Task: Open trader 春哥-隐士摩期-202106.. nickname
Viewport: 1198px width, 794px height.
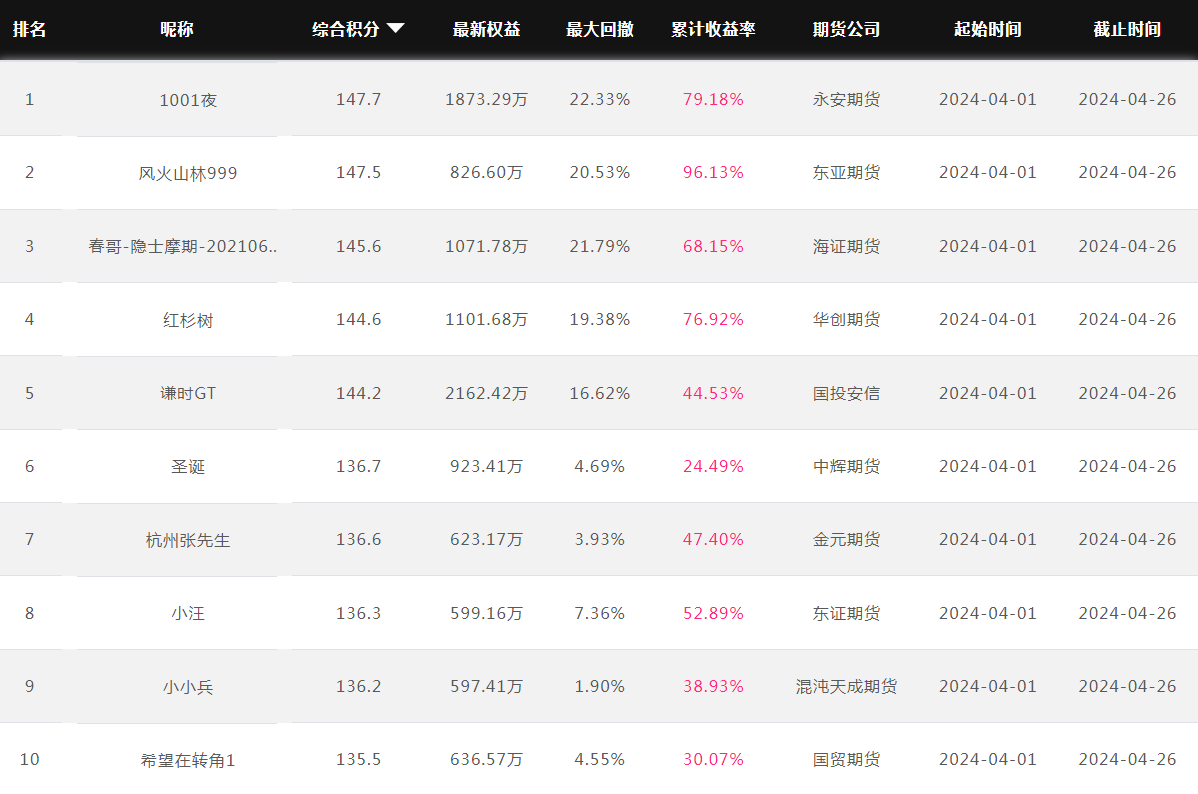Action: point(183,246)
